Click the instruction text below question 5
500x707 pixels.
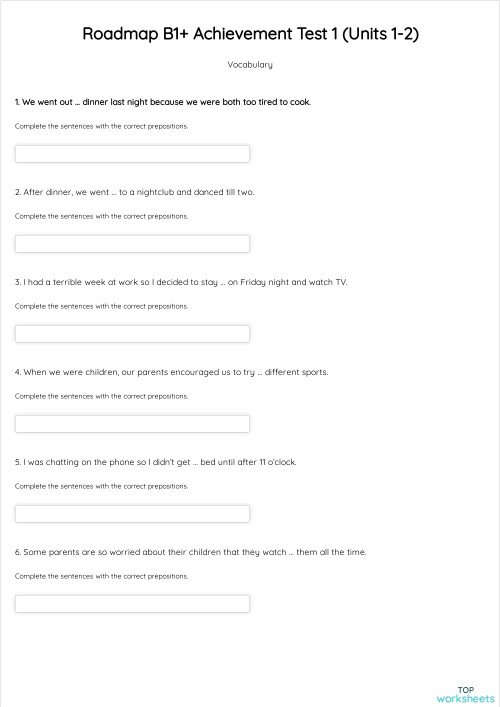pyautogui.click(x=101, y=486)
